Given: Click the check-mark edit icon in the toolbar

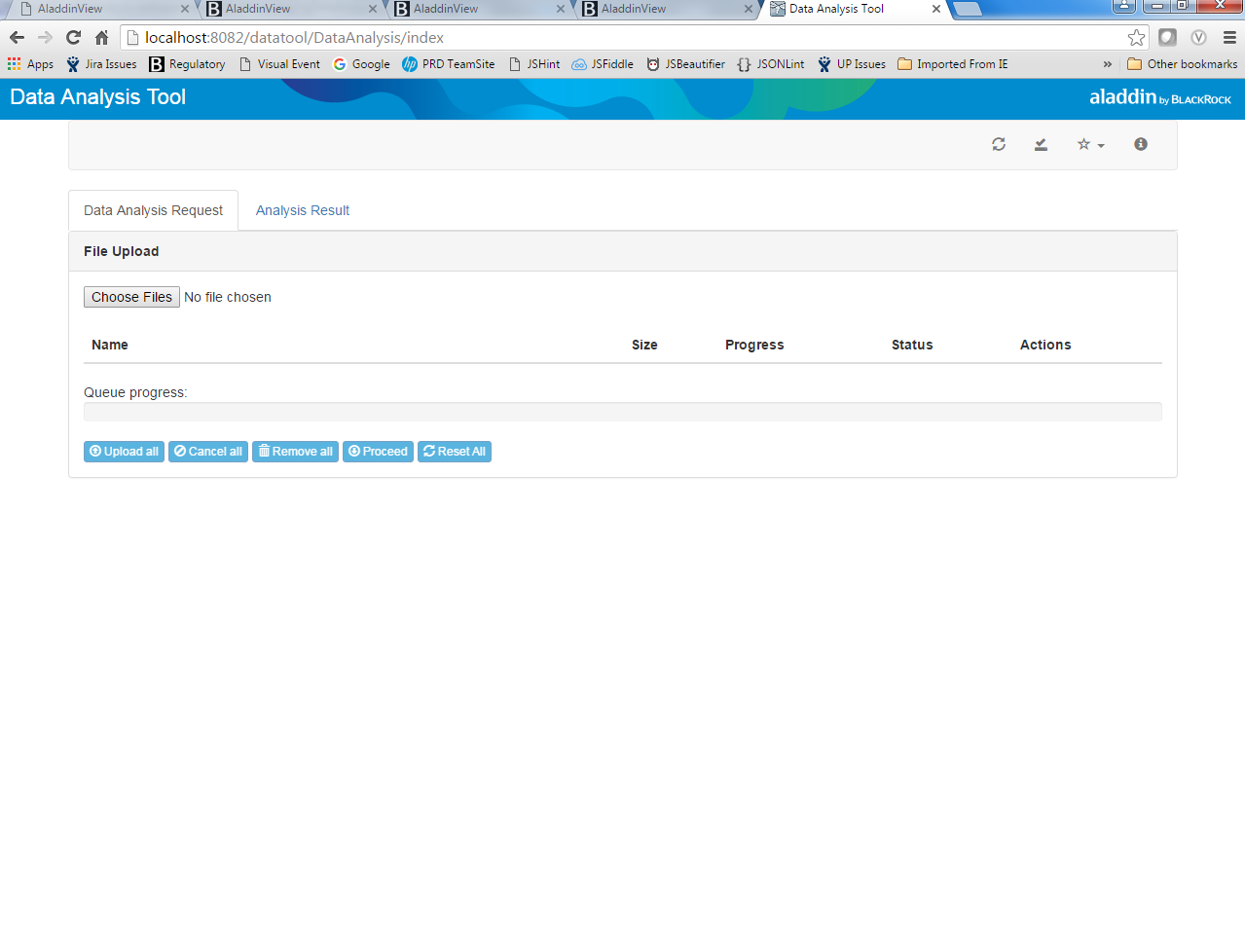Looking at the screenshot, I should click(x=1041, y=144).
